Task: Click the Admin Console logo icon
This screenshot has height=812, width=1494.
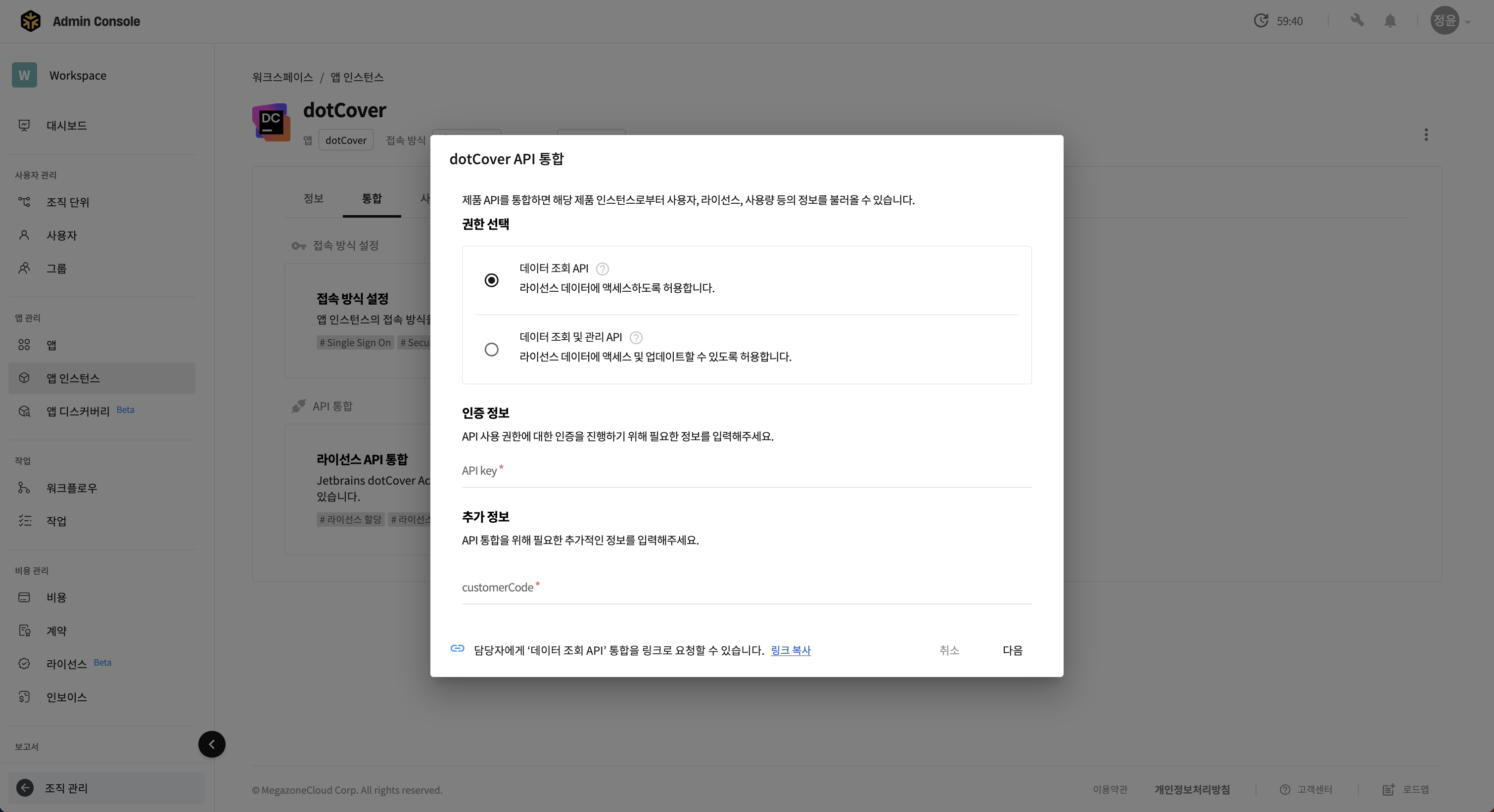Action: click(x=30, y=21)
